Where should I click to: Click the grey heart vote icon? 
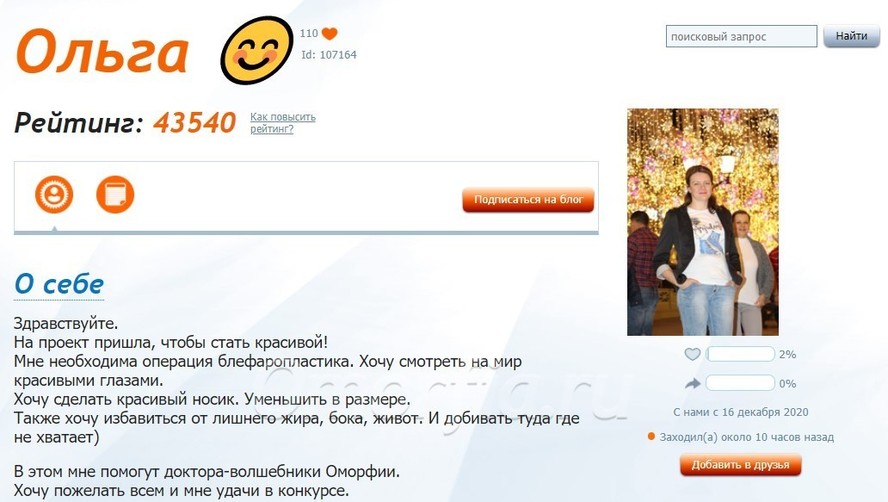[693, 354]
